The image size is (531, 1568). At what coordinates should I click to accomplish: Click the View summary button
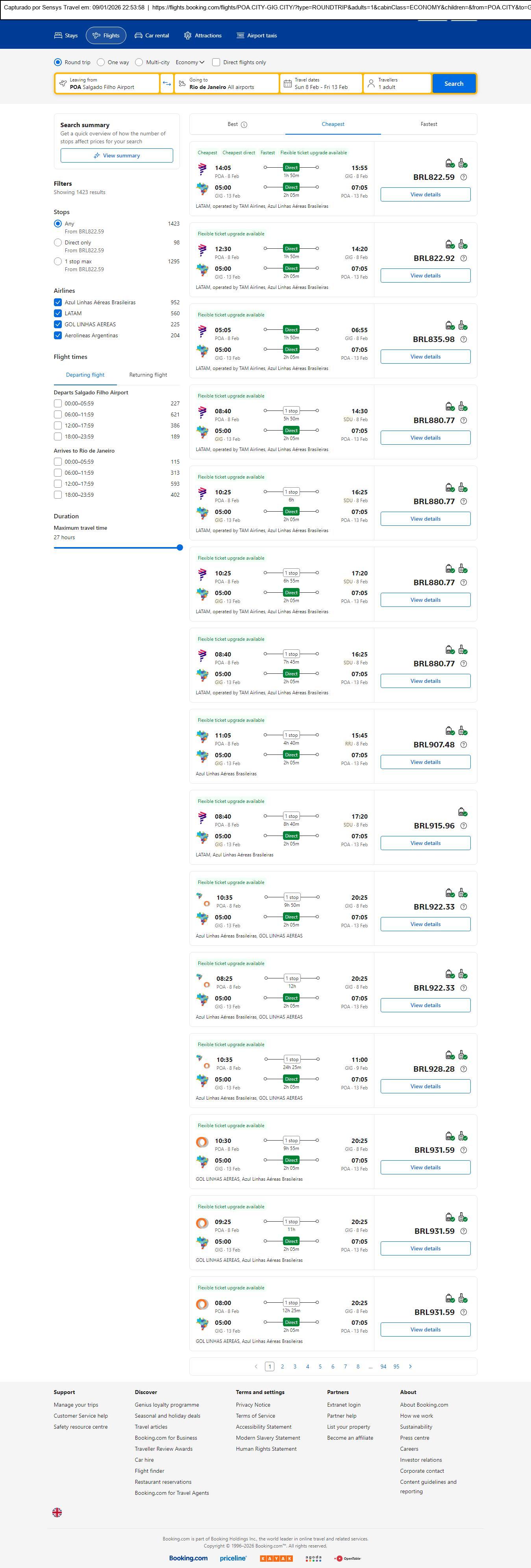(x=116, y=156)
